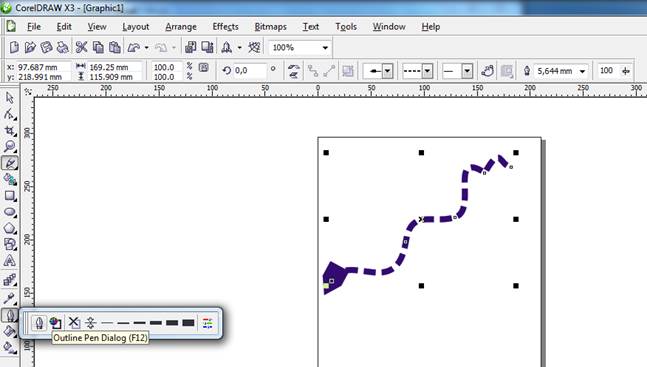Select the Fill tool bucket
Screen dimensions: 647x367
(x=9, y=331)
